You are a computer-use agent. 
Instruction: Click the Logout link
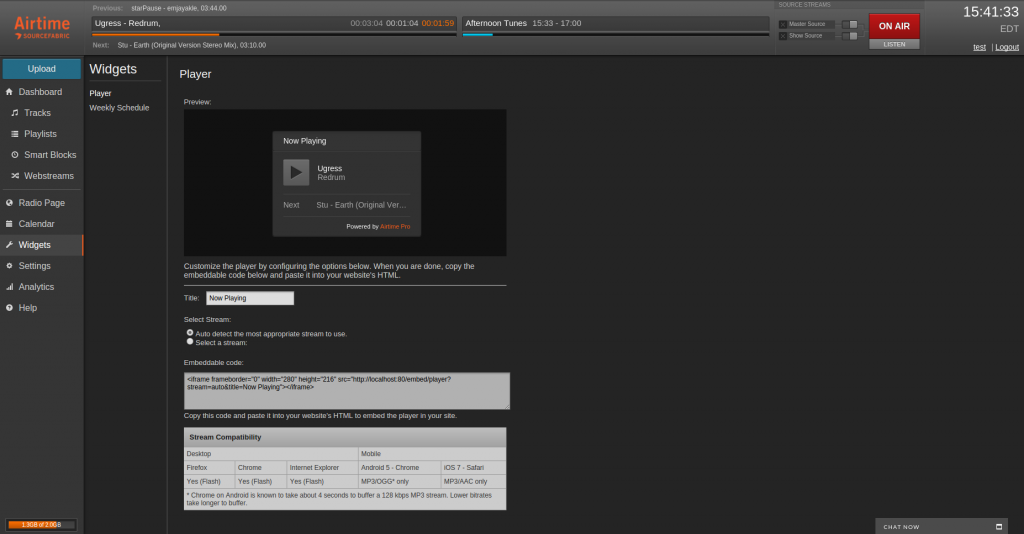click(1007, 47)
